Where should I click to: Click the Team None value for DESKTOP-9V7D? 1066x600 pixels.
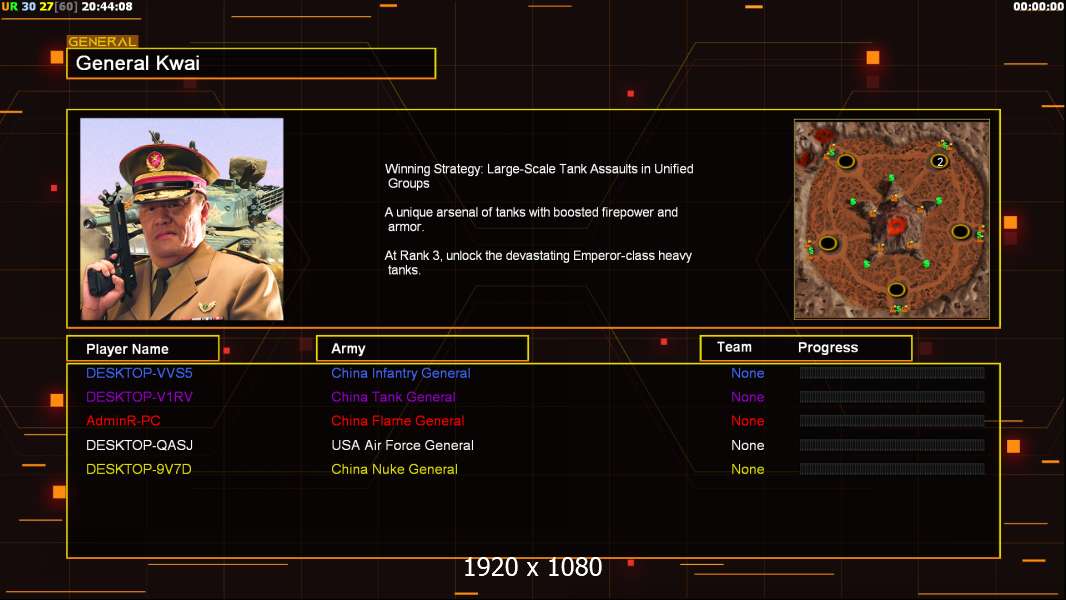(x=747, y=469)
